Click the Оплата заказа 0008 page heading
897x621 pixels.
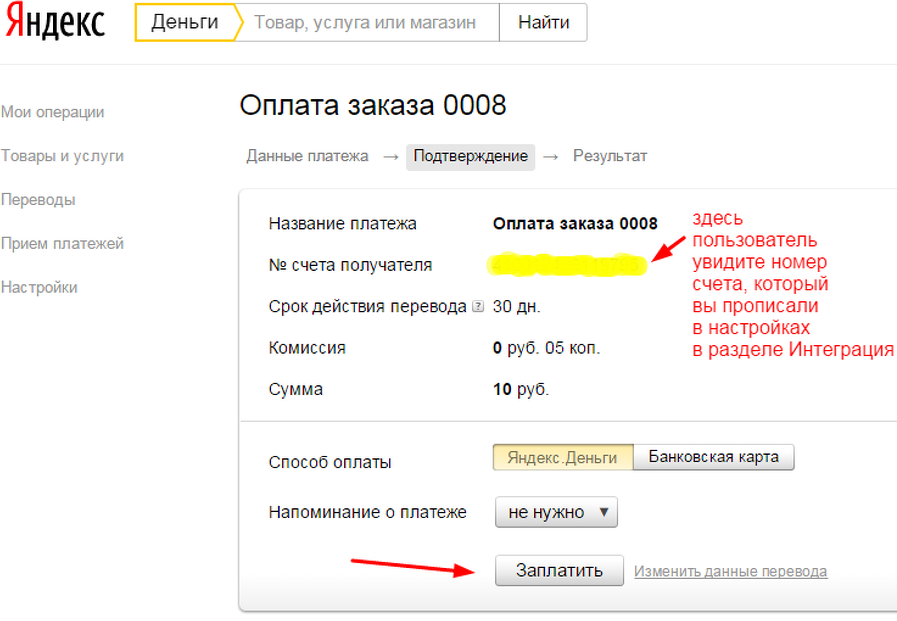(x=373, y=105)
